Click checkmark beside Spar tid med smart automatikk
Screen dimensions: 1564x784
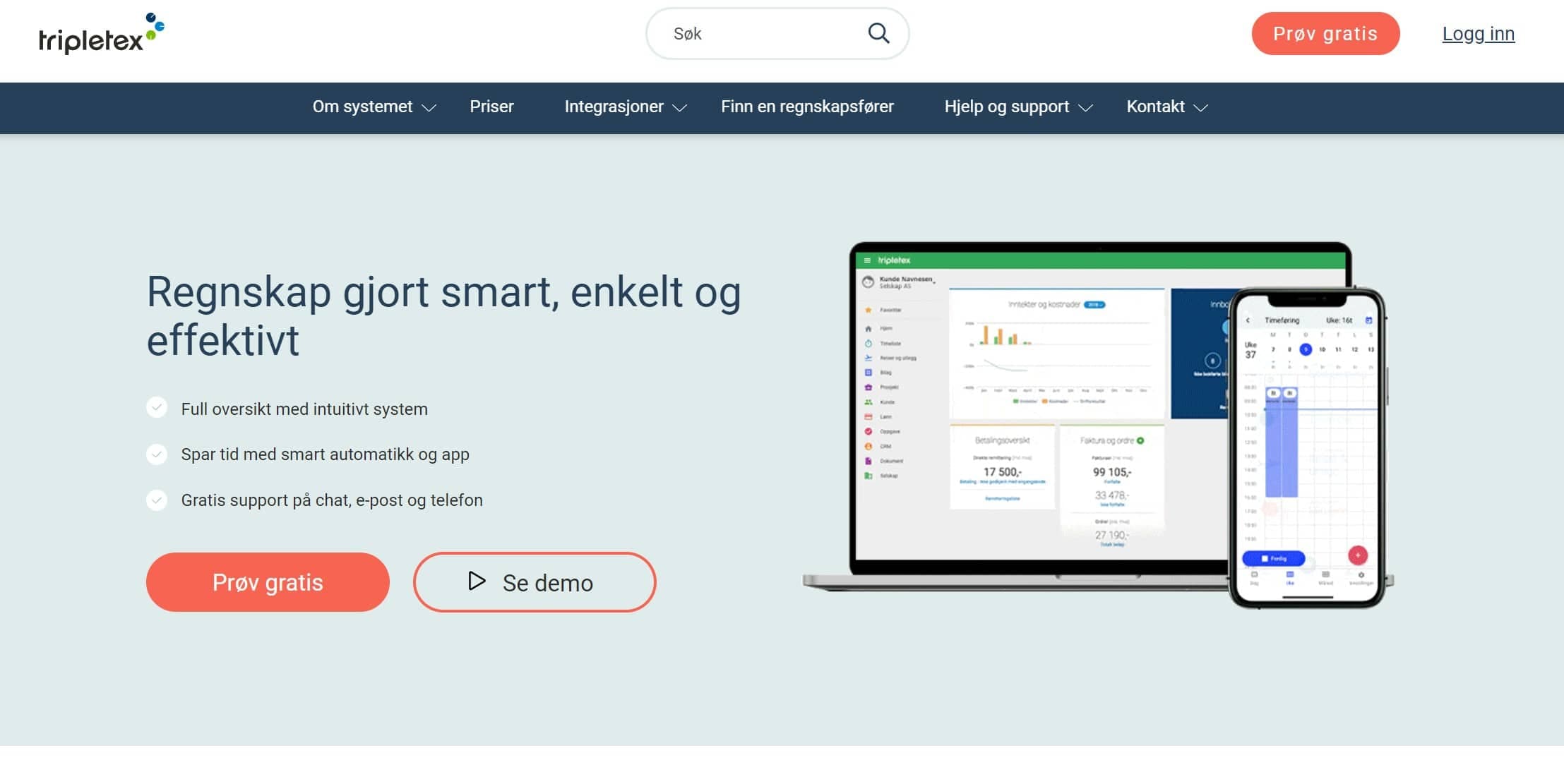point(157,454)
